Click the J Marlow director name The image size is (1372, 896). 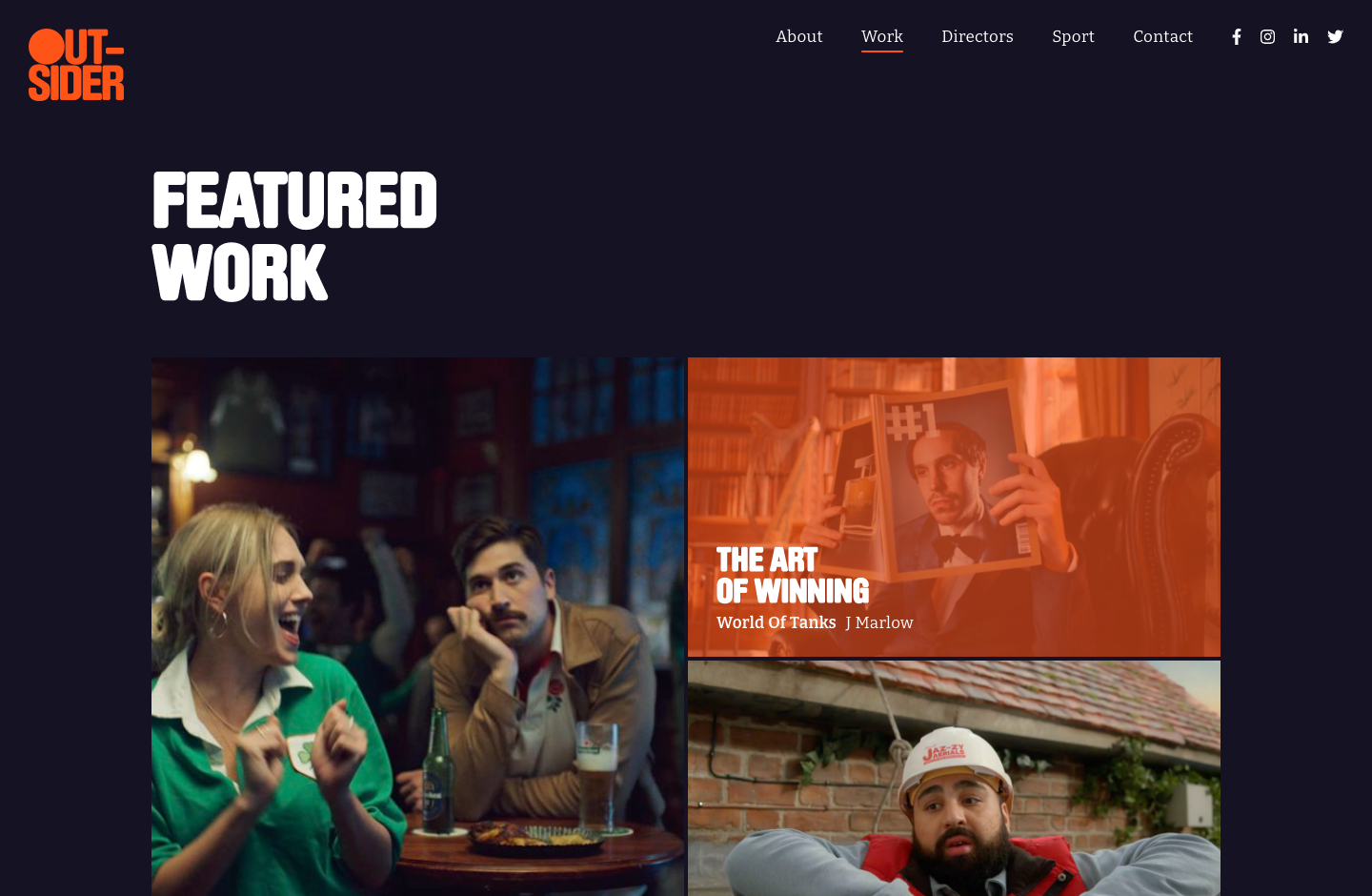coord(879,622)
